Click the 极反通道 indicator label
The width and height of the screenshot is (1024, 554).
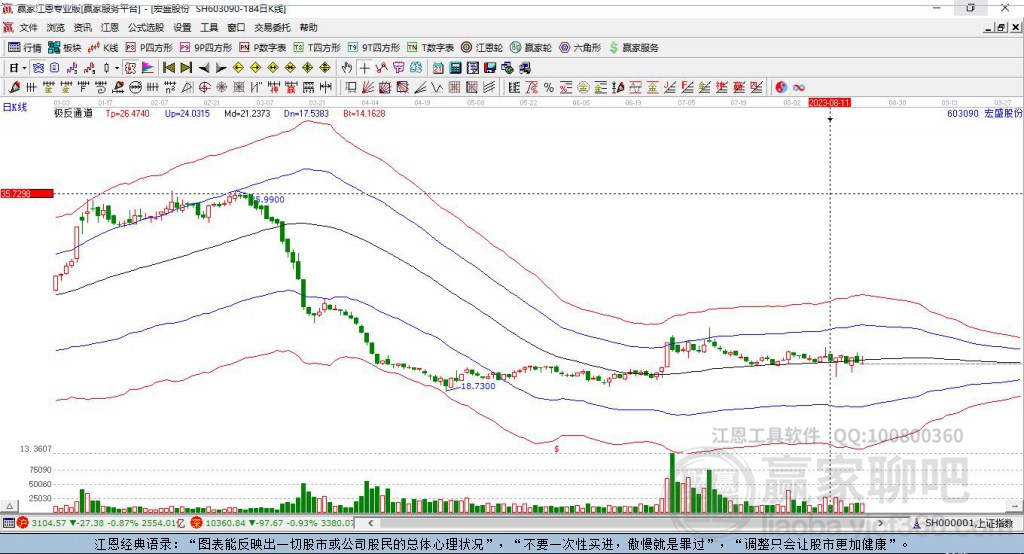tap(73, 113)
